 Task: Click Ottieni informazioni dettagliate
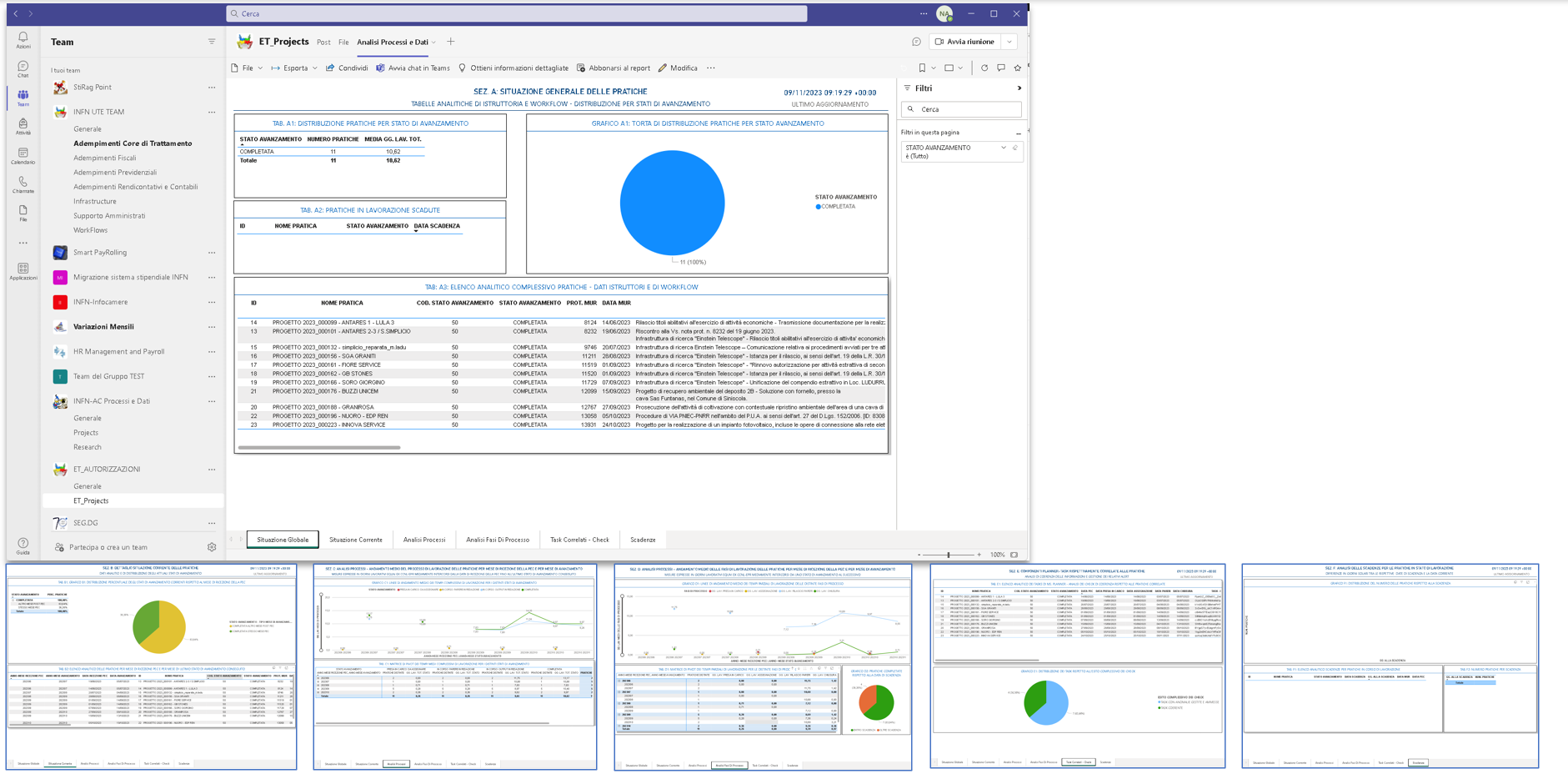(513, 68)
